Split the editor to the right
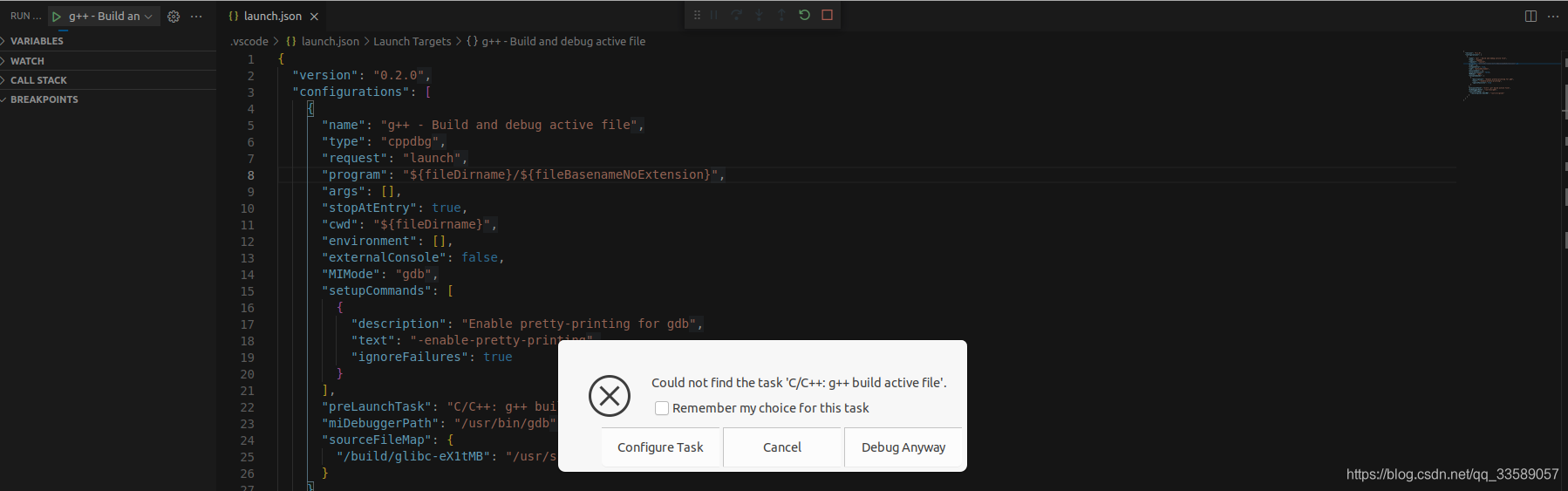Viewport: 1568px width, 491px height. [x=1531, y=17]
